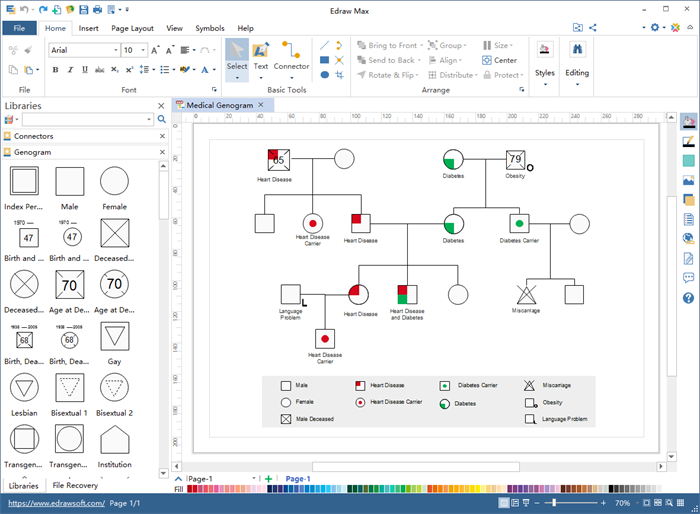This screenshot has height=514, width=700.
Task: Toggle underline text formatting
Action: point(84,70)
